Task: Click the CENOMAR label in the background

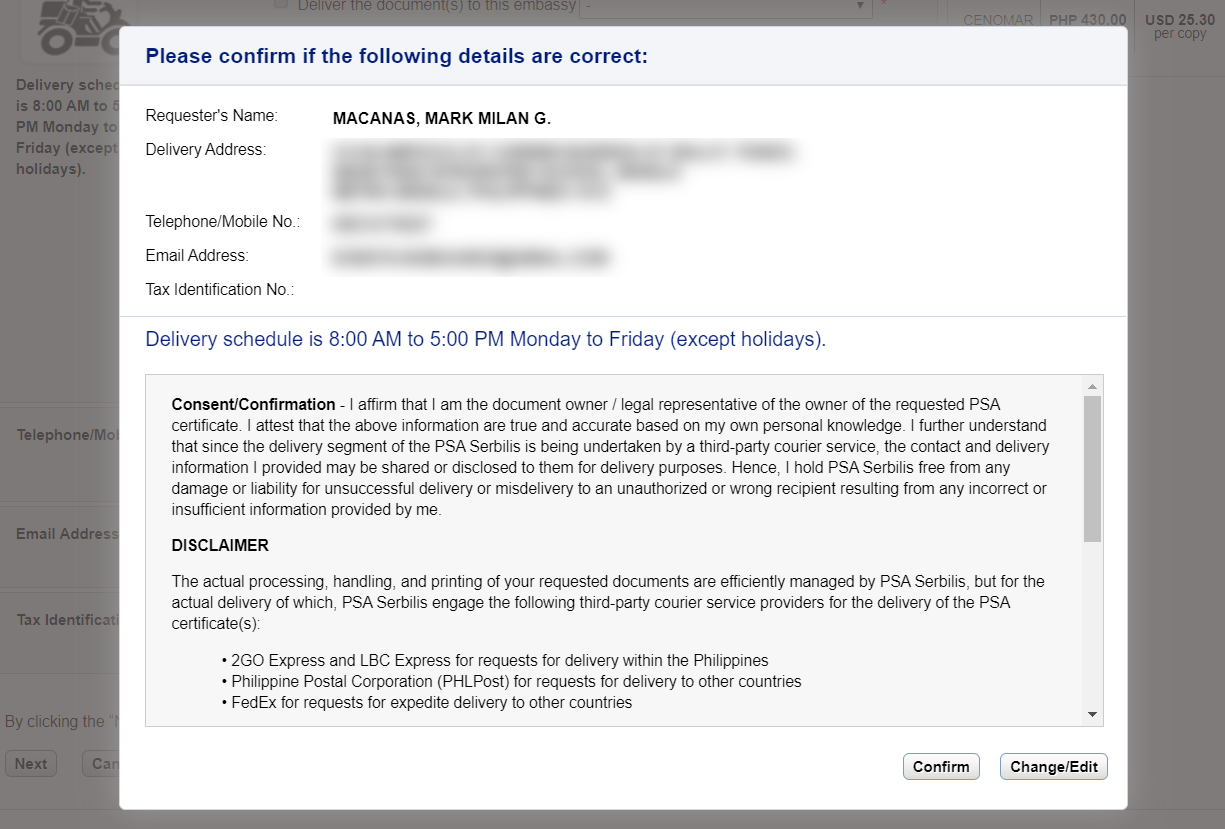Action: coord(998,20)
